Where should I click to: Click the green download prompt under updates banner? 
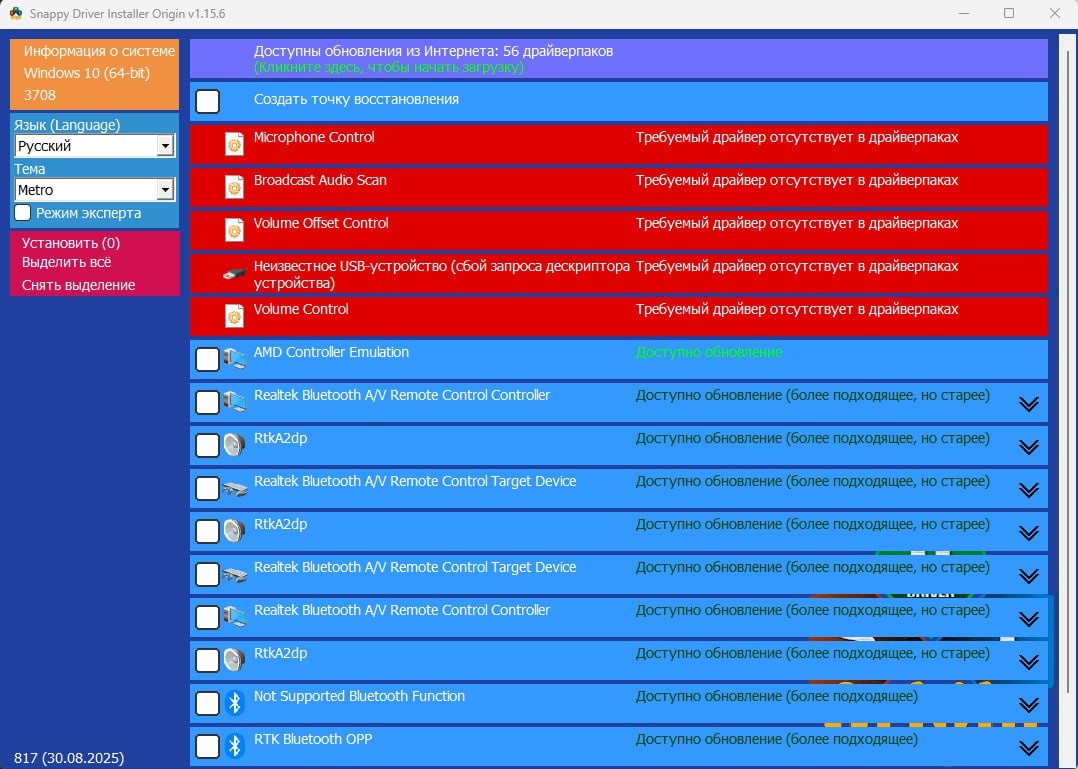click(x=388, y=67)
